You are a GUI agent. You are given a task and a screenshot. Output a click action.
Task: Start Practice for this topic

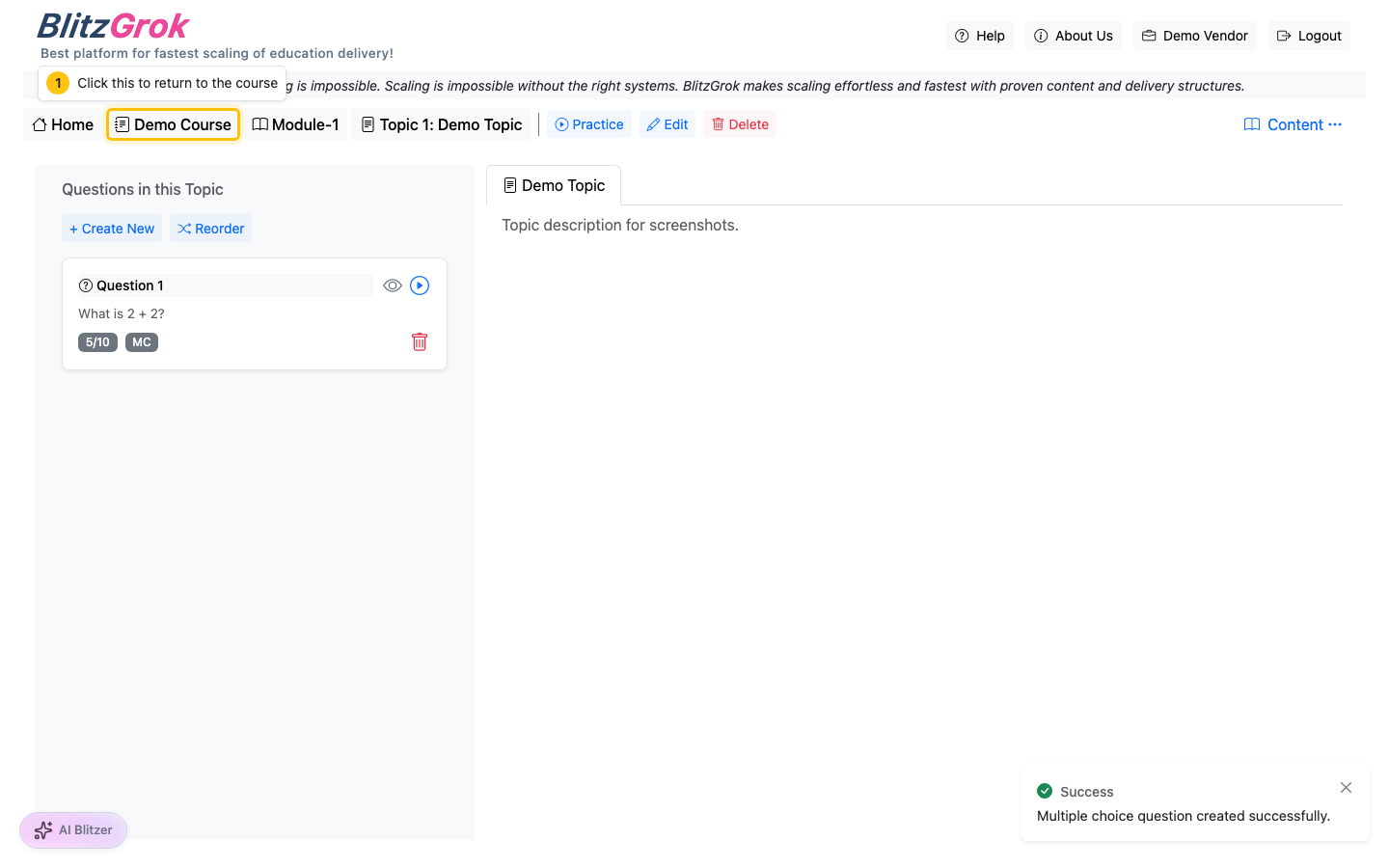(589, 124)
